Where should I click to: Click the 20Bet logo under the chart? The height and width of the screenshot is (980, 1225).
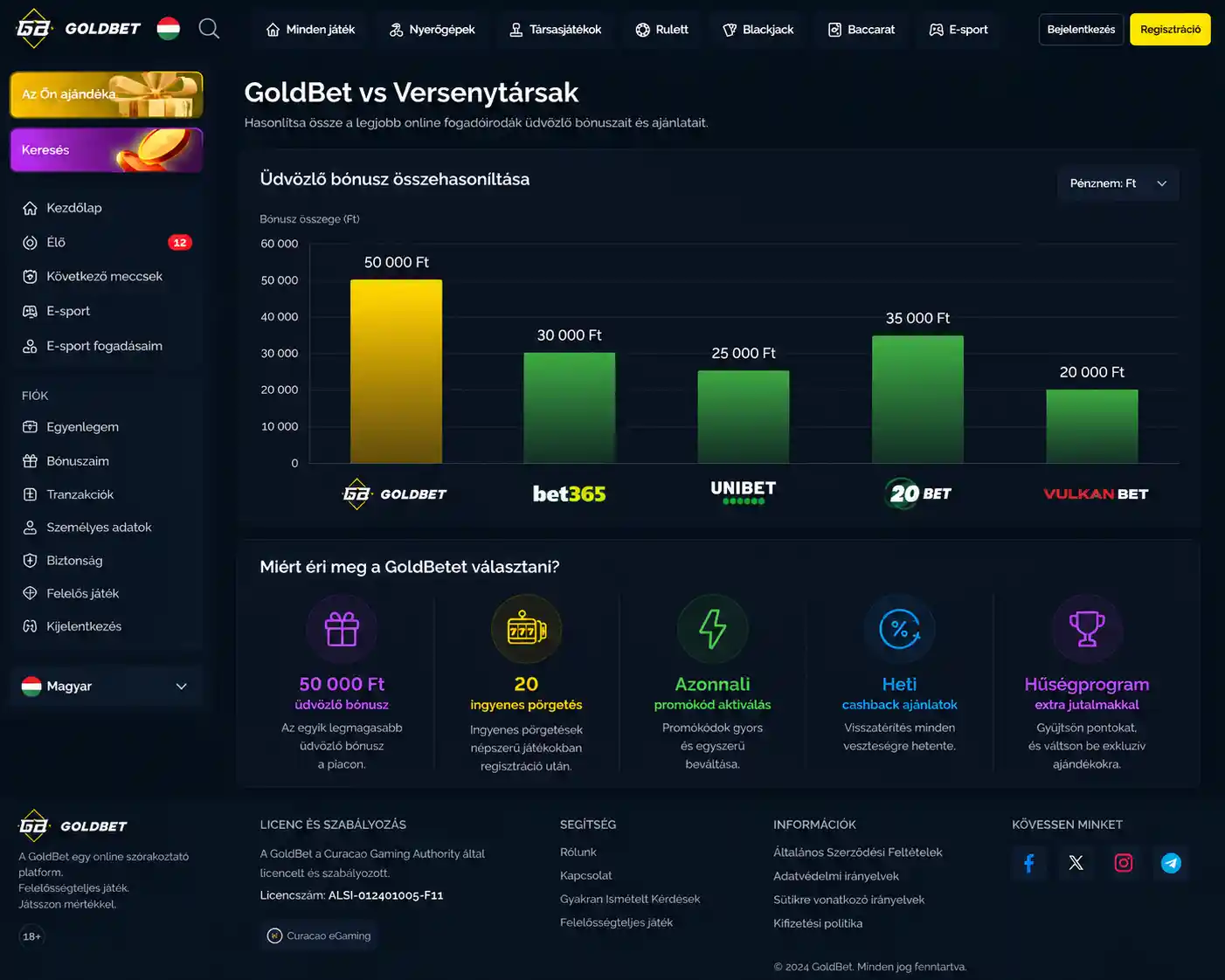tap(918, 493)
